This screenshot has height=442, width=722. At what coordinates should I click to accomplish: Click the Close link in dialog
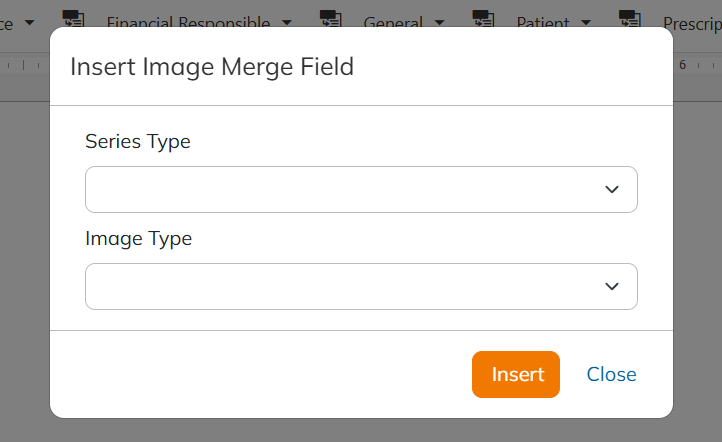[611, 374]
